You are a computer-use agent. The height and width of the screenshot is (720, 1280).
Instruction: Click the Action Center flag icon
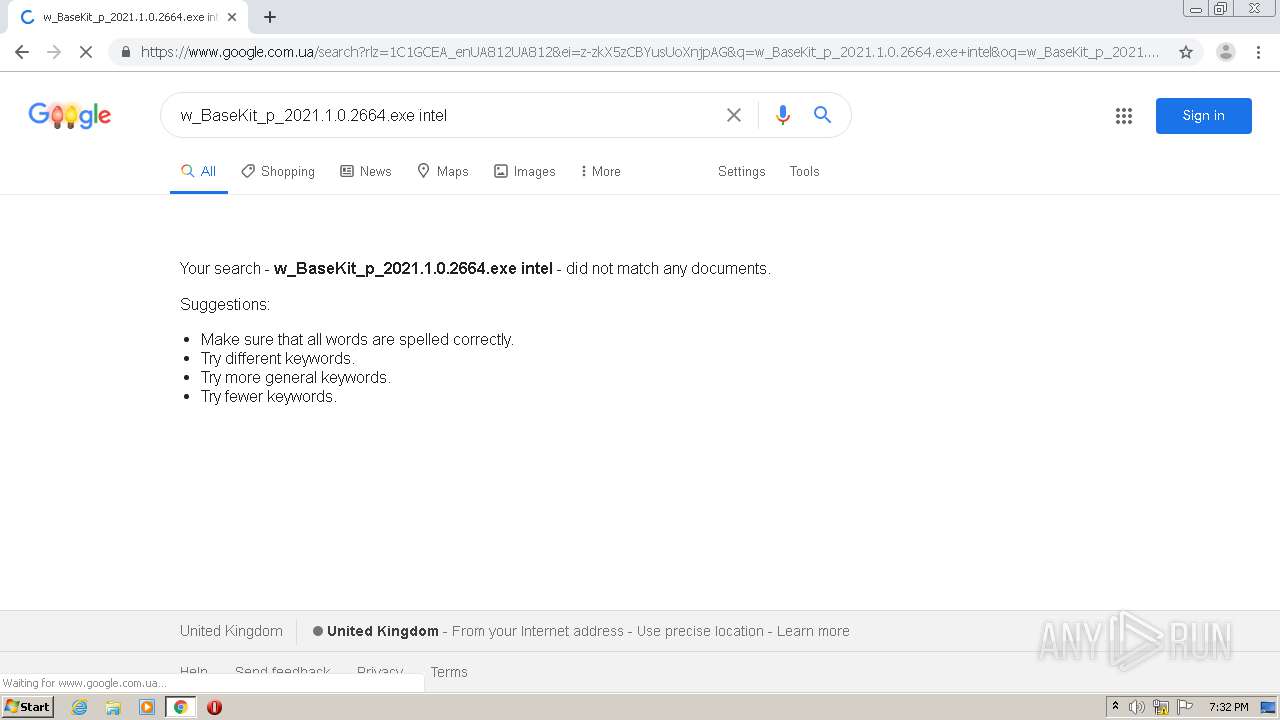[x=1185, y=707]
